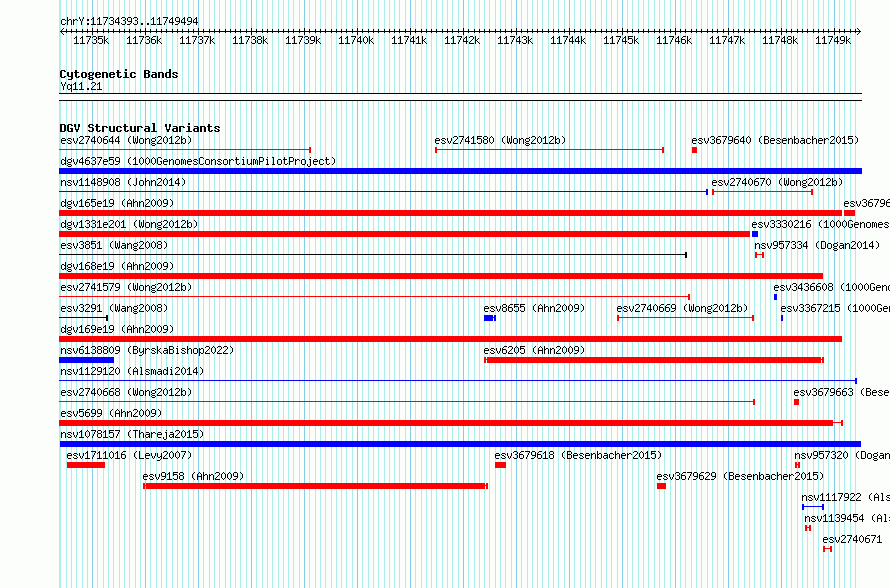Click the esv3436608 variant label
Image resolution: width=890 pixels, height=588 pixels.
tap(831, 287)
